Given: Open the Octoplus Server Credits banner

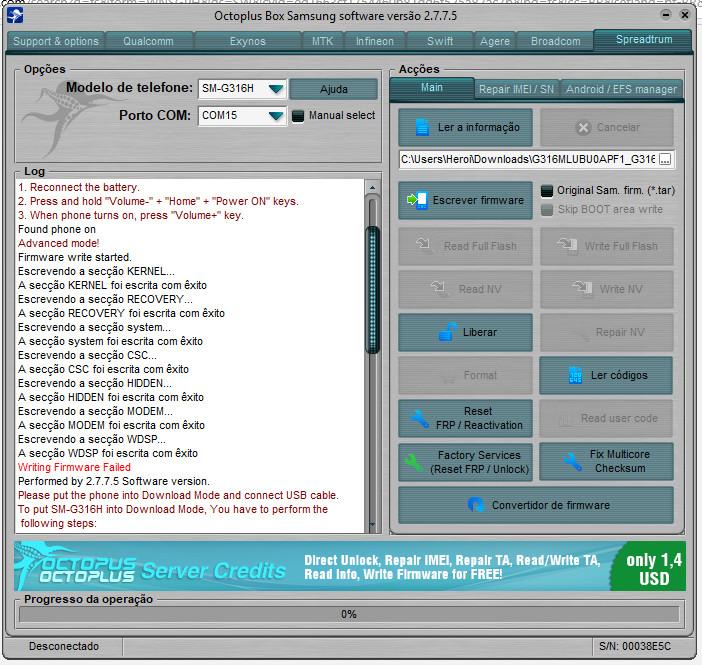Looking at the screenshot, I should tap(349, 566).
